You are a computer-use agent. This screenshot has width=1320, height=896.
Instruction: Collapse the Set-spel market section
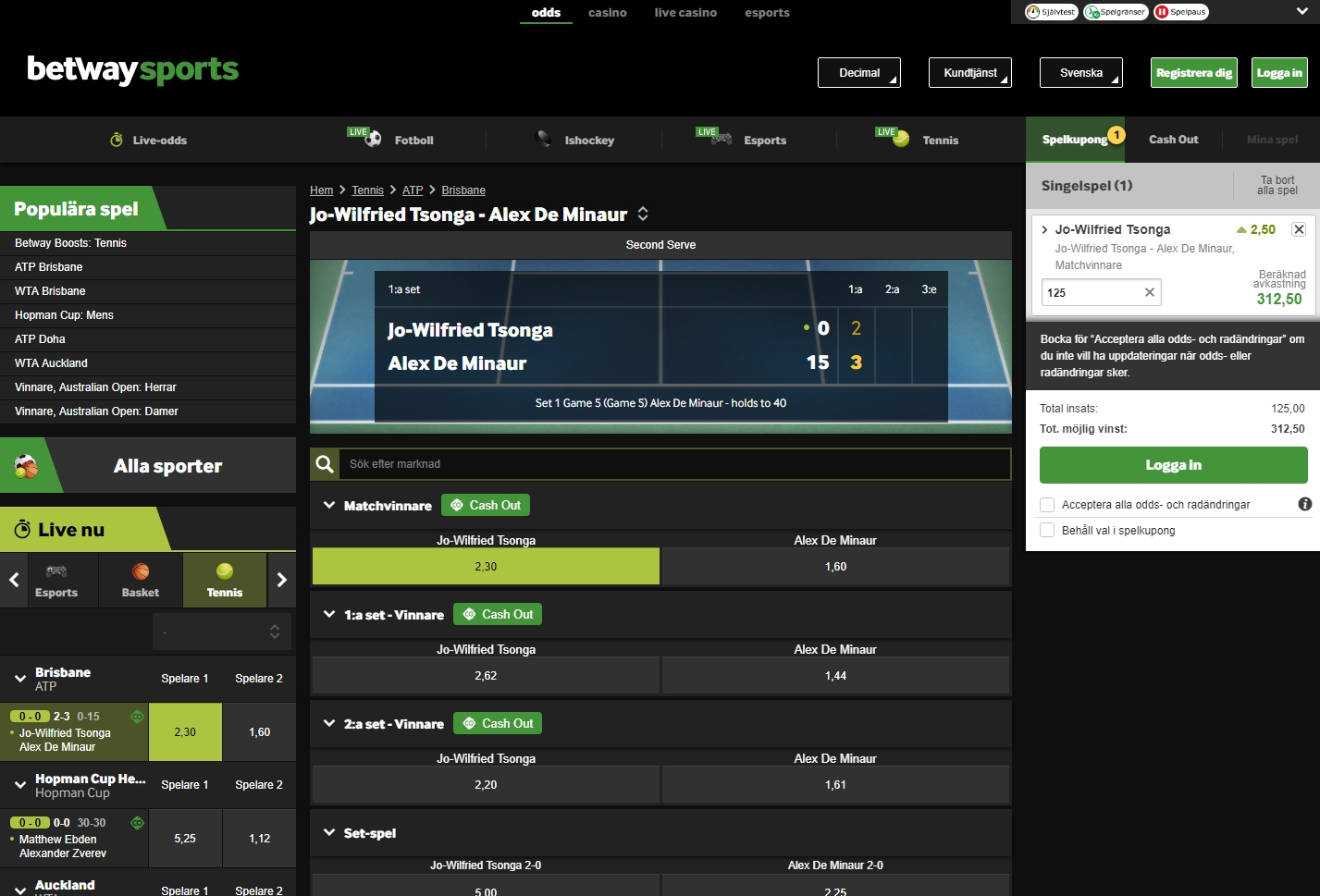(329, 831)
